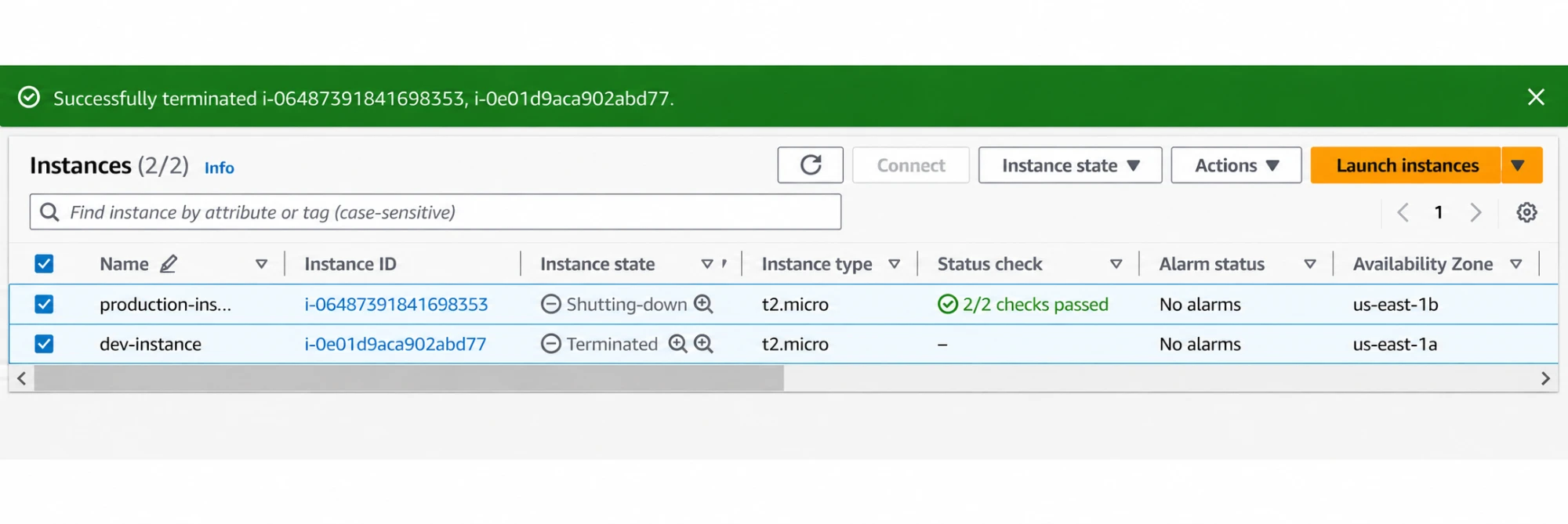Sort by the Alarm status column arrow
Image resolution: width=1568 pixels, height=524 pixels.
(x=1310, y=265)
